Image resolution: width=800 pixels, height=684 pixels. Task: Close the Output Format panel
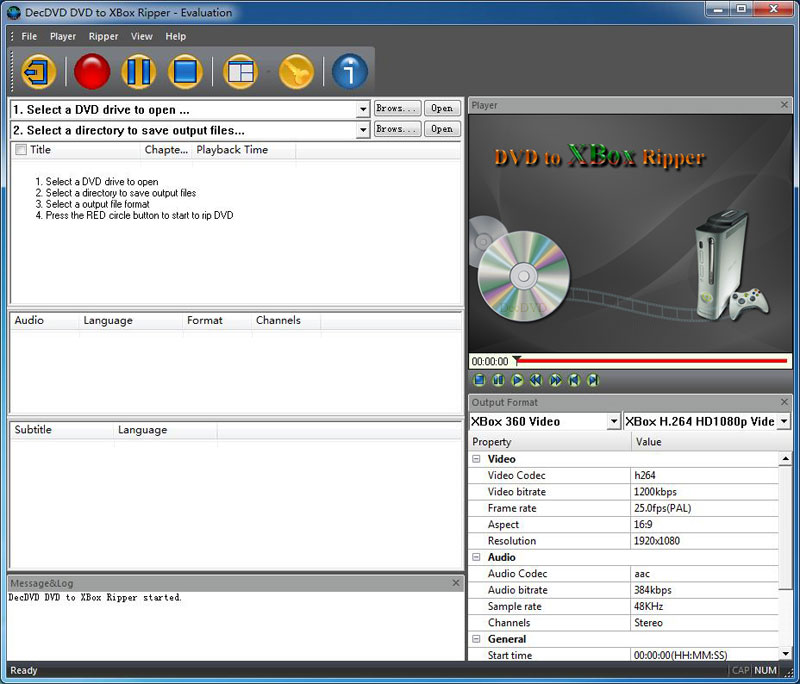(x=784, y=402)
